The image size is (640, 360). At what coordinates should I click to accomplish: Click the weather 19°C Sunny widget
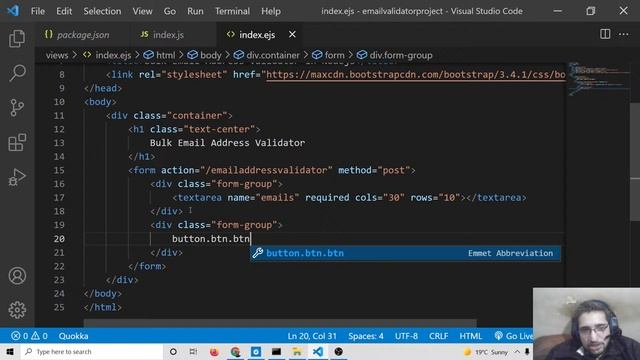(x=485, y=352)
